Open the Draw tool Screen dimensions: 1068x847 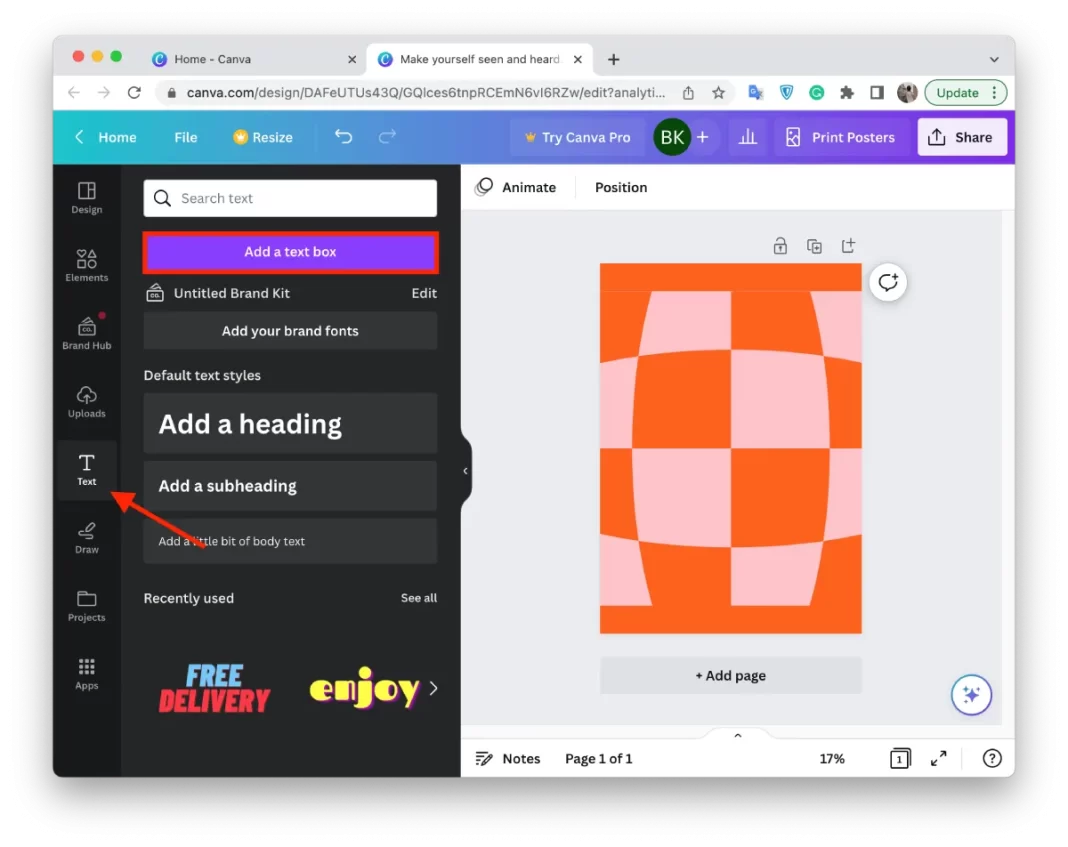[x=87, y=538]
